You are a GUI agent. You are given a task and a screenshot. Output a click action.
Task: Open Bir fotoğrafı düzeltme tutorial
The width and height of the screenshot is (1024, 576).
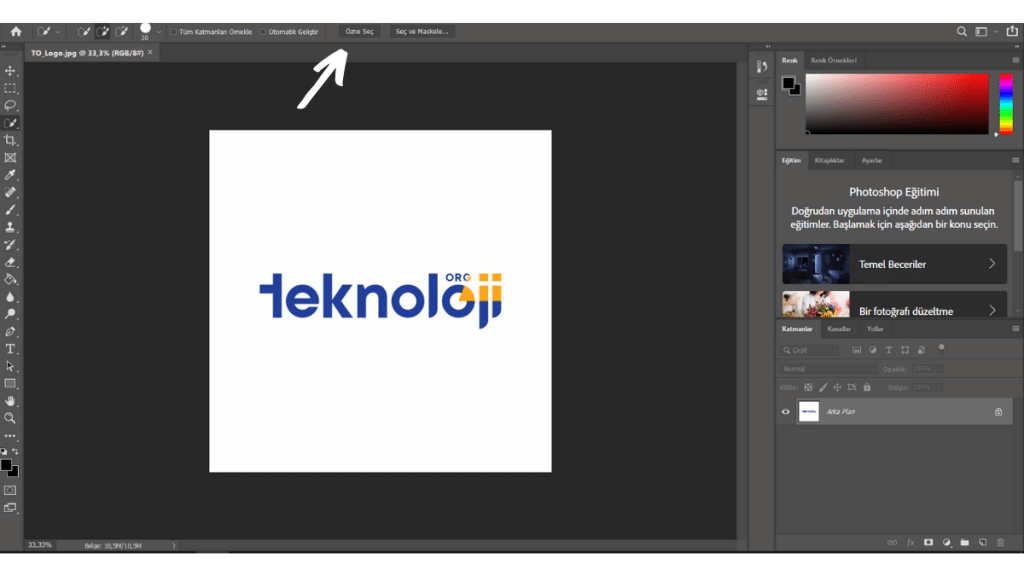894,304
